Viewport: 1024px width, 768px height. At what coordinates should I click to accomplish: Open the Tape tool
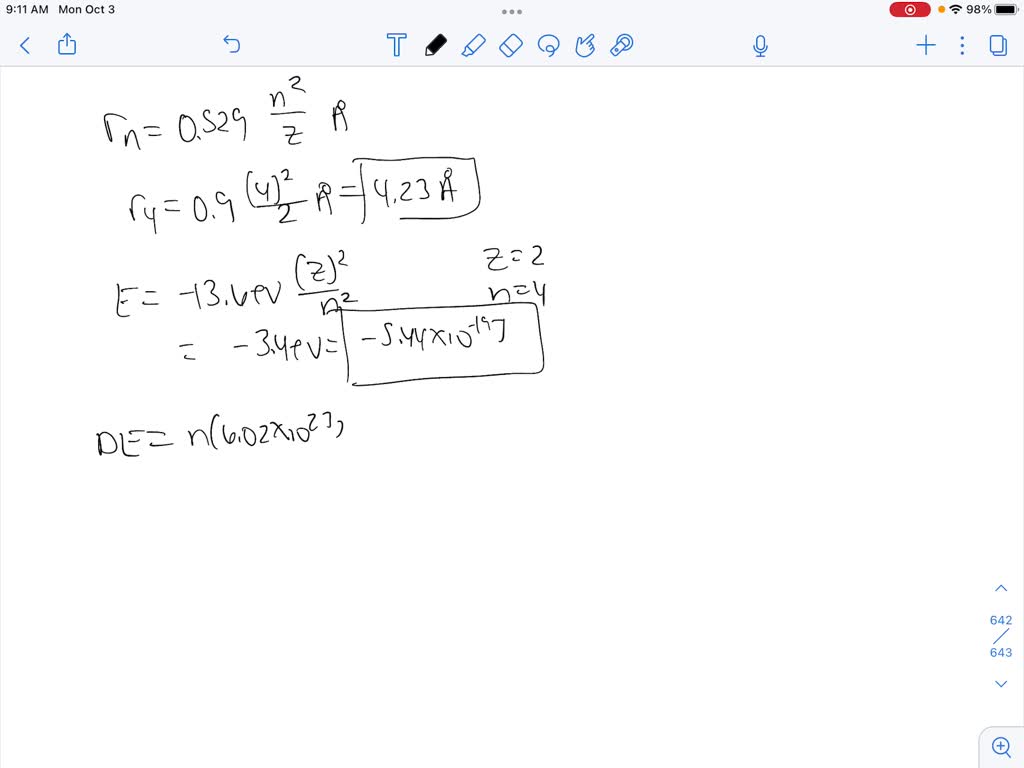[623, 45]
